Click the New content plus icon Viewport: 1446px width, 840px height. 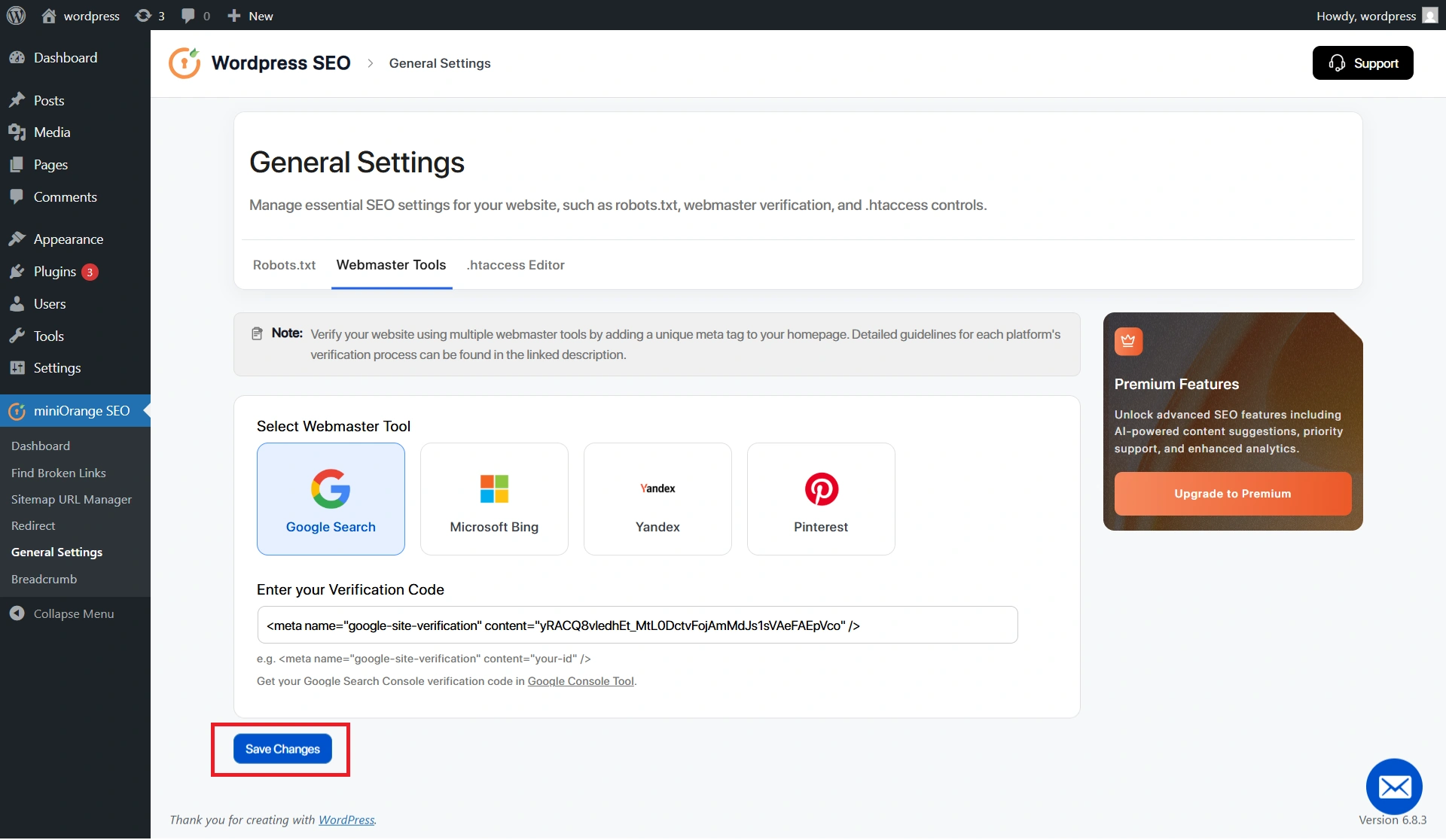pyautogui.click(x=235, y=15)
